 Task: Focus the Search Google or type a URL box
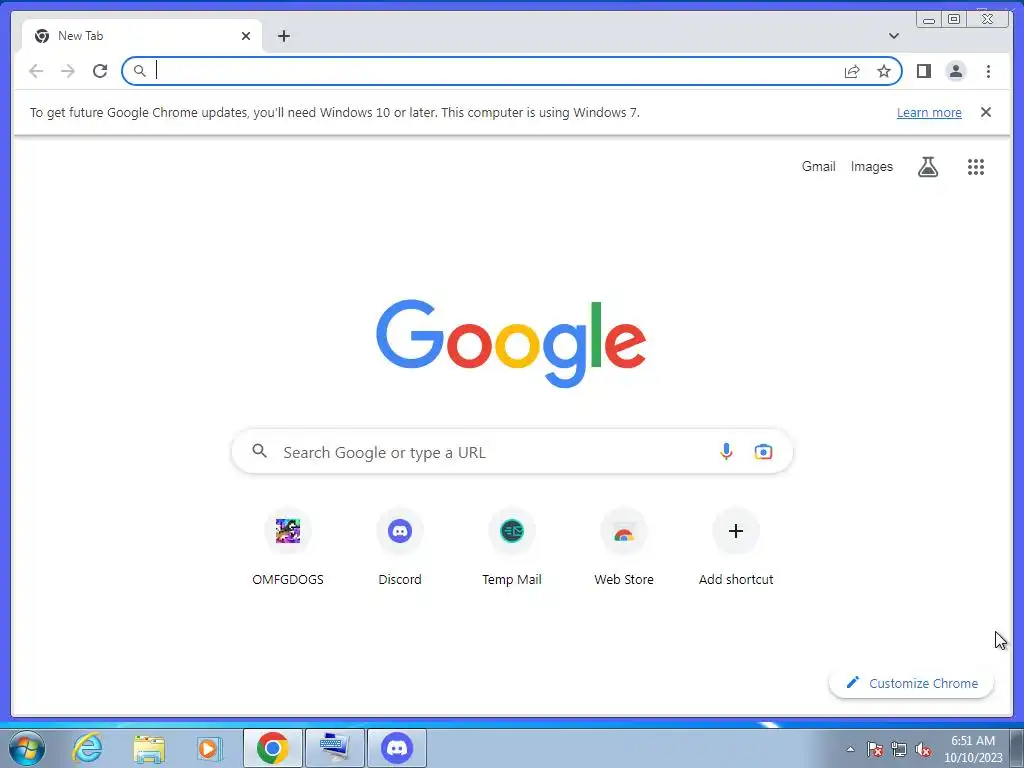coord(512,451)
